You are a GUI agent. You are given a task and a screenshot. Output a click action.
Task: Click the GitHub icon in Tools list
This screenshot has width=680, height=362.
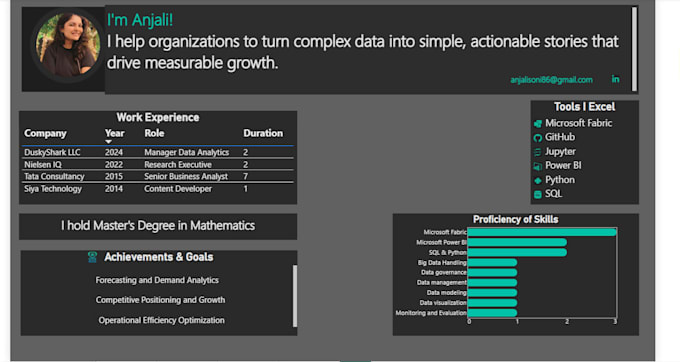(538, 138)
